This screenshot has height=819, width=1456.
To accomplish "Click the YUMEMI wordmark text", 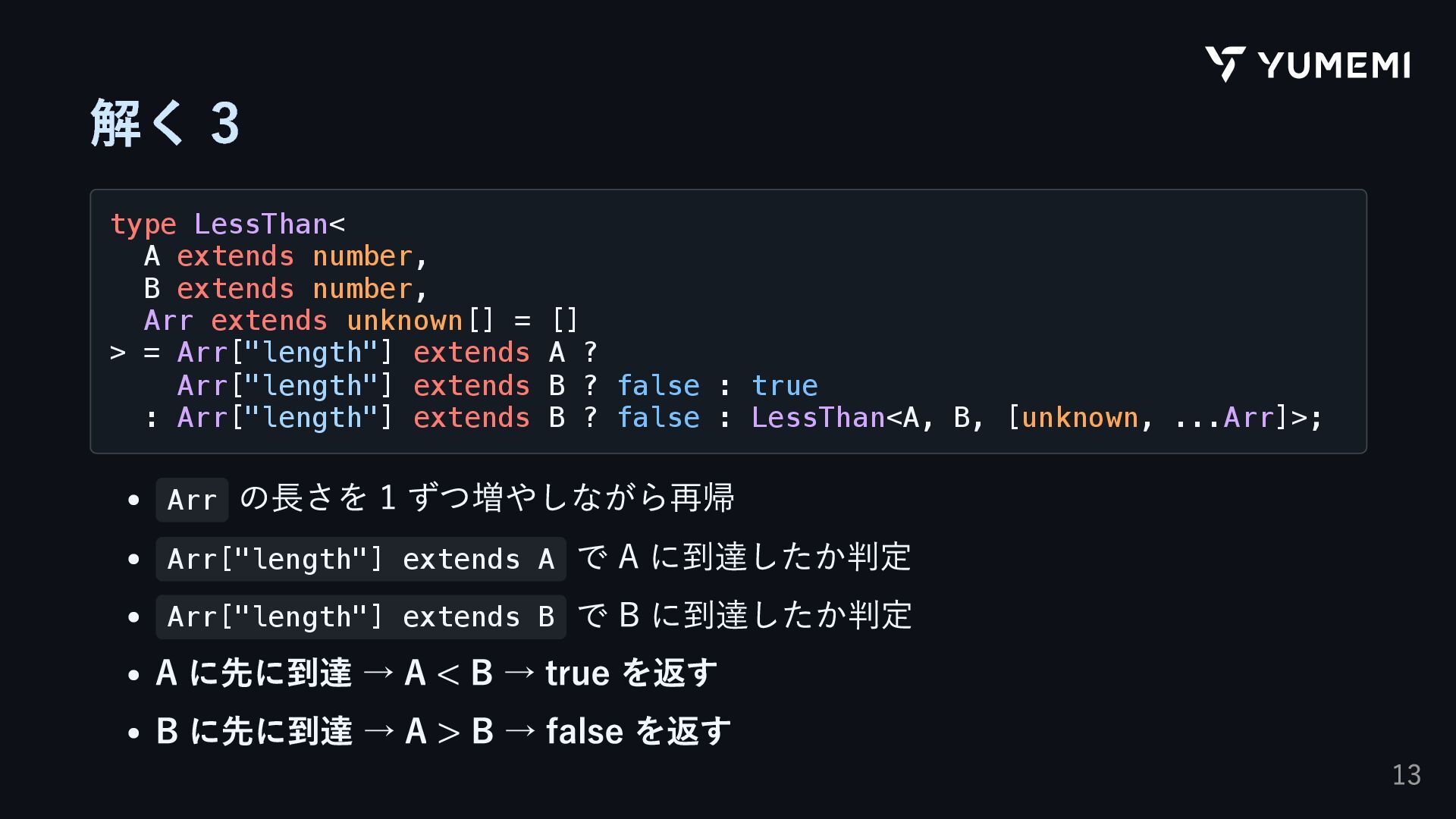I will [1334, 65].
